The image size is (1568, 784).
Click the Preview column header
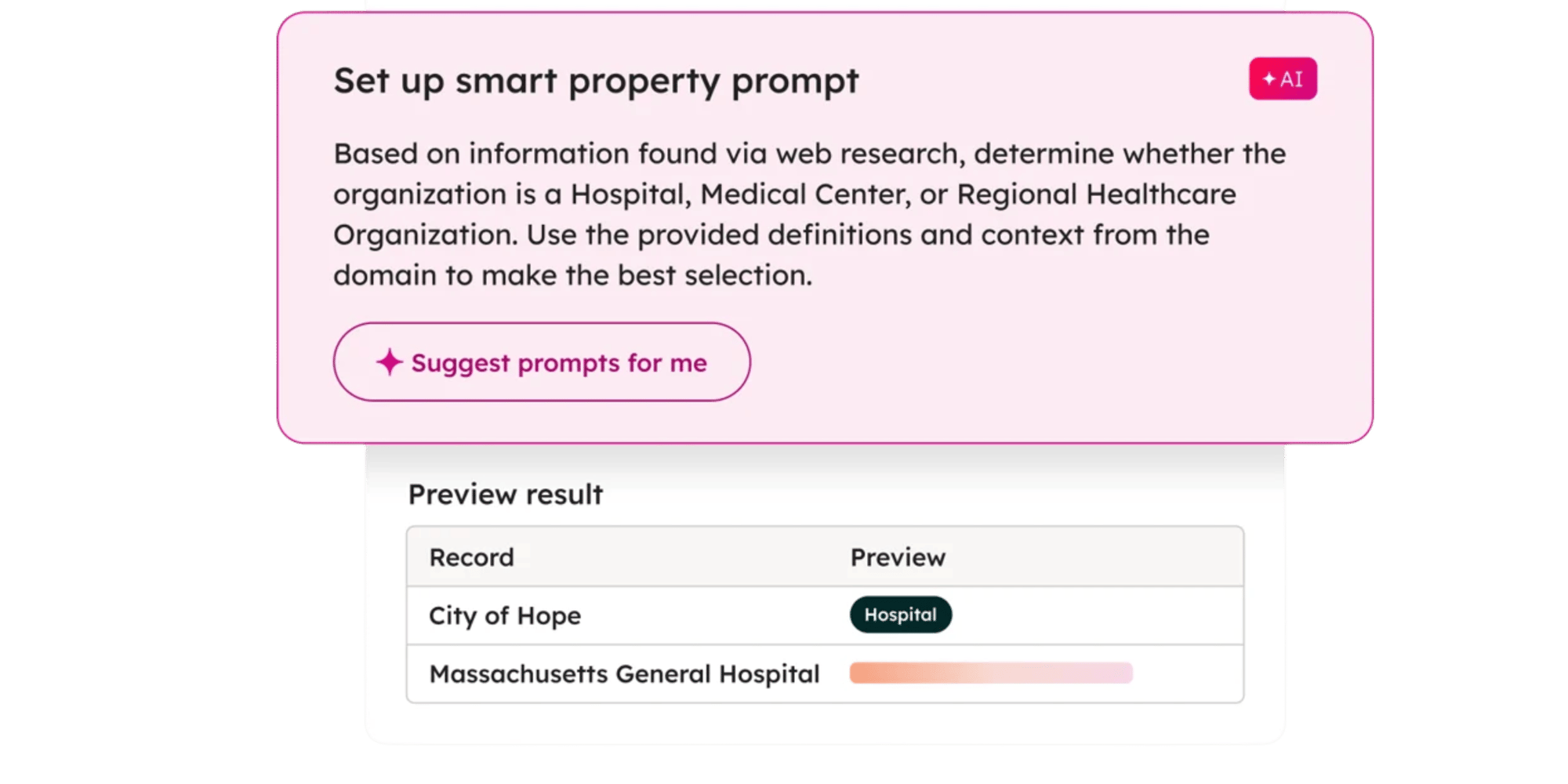898,557
